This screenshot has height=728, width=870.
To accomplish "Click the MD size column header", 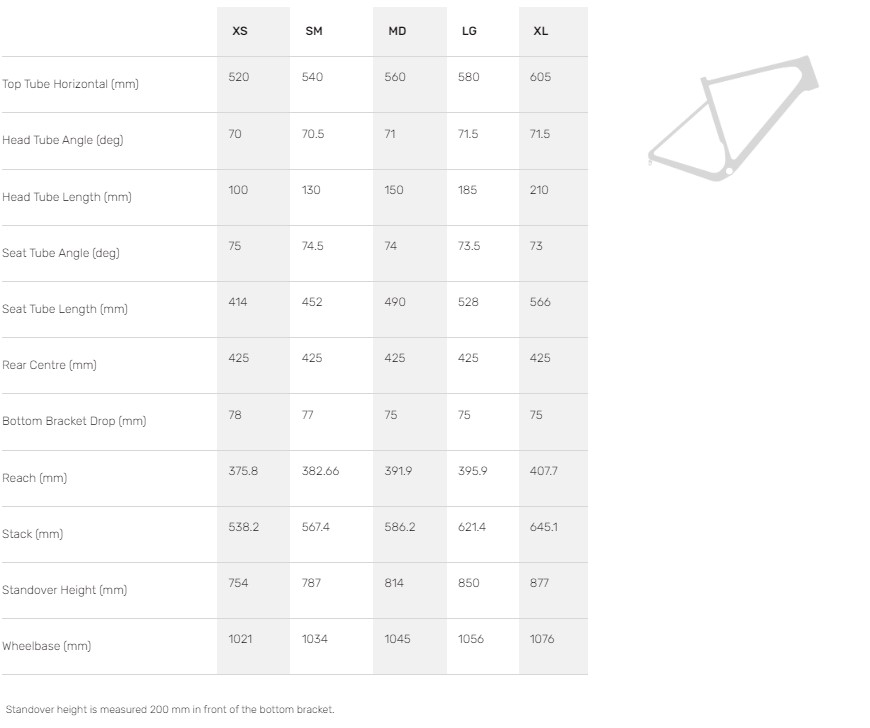I will 397,31.
